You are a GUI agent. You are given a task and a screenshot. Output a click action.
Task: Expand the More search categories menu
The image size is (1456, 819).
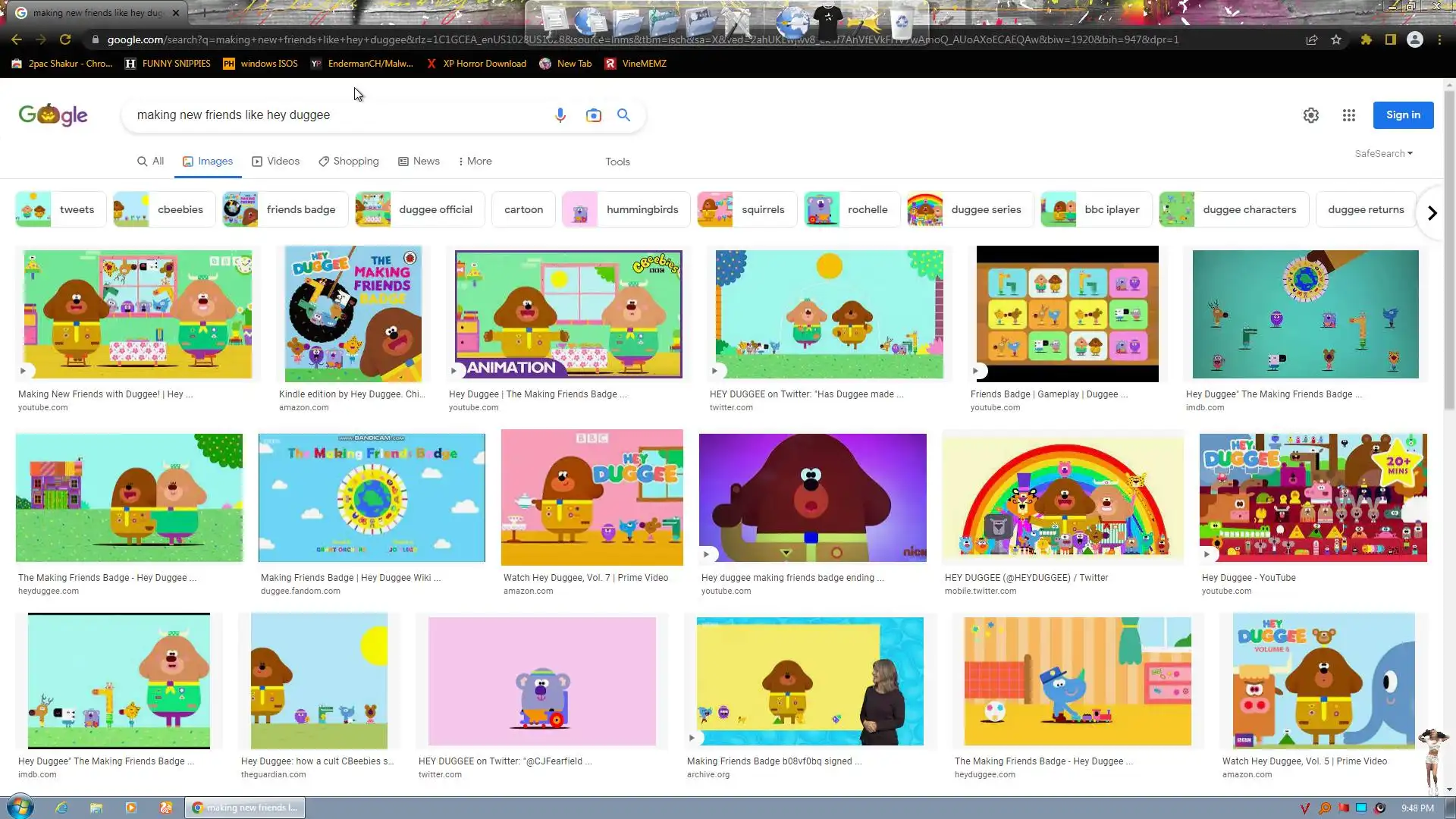475,161
